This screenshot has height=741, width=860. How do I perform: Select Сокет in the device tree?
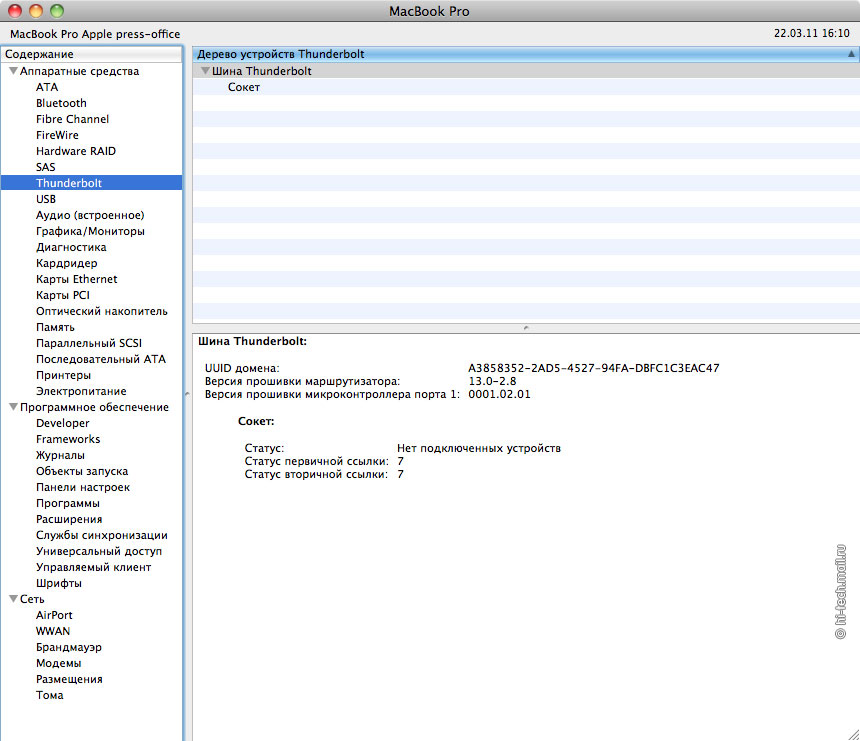(243, 87)
